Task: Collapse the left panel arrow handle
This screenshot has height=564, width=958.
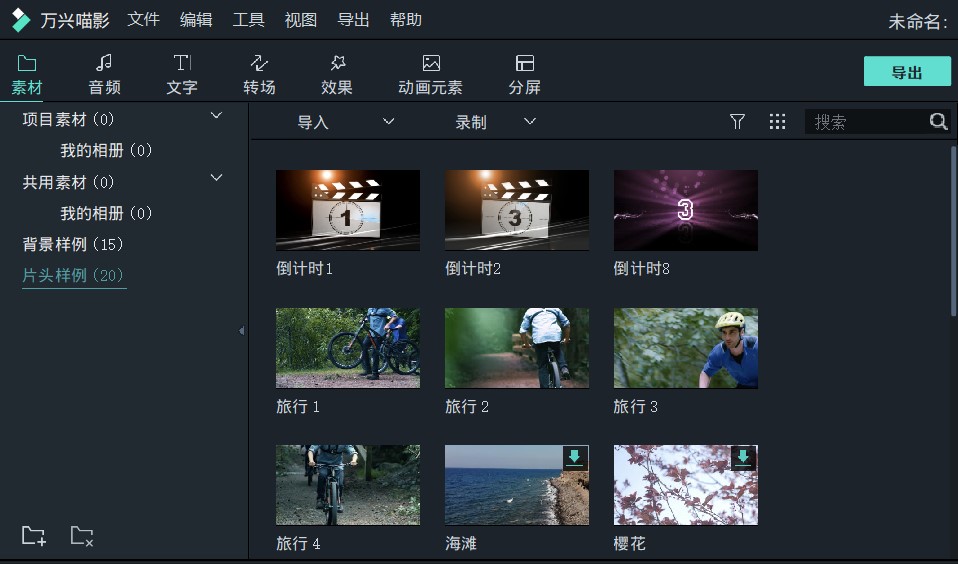Action: 241,331
